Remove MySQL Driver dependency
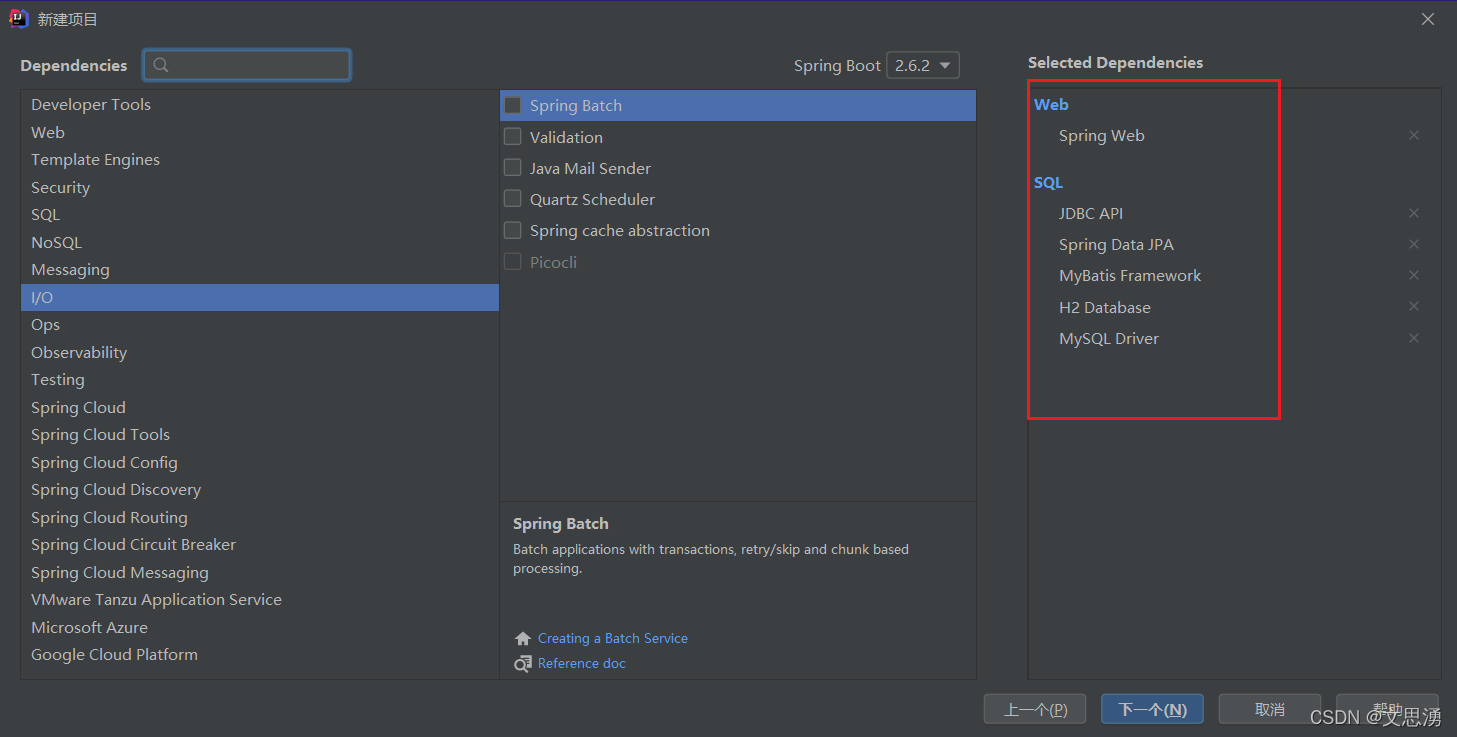The height and width of the screenshot is (737, 1457). click(1414, 338)
